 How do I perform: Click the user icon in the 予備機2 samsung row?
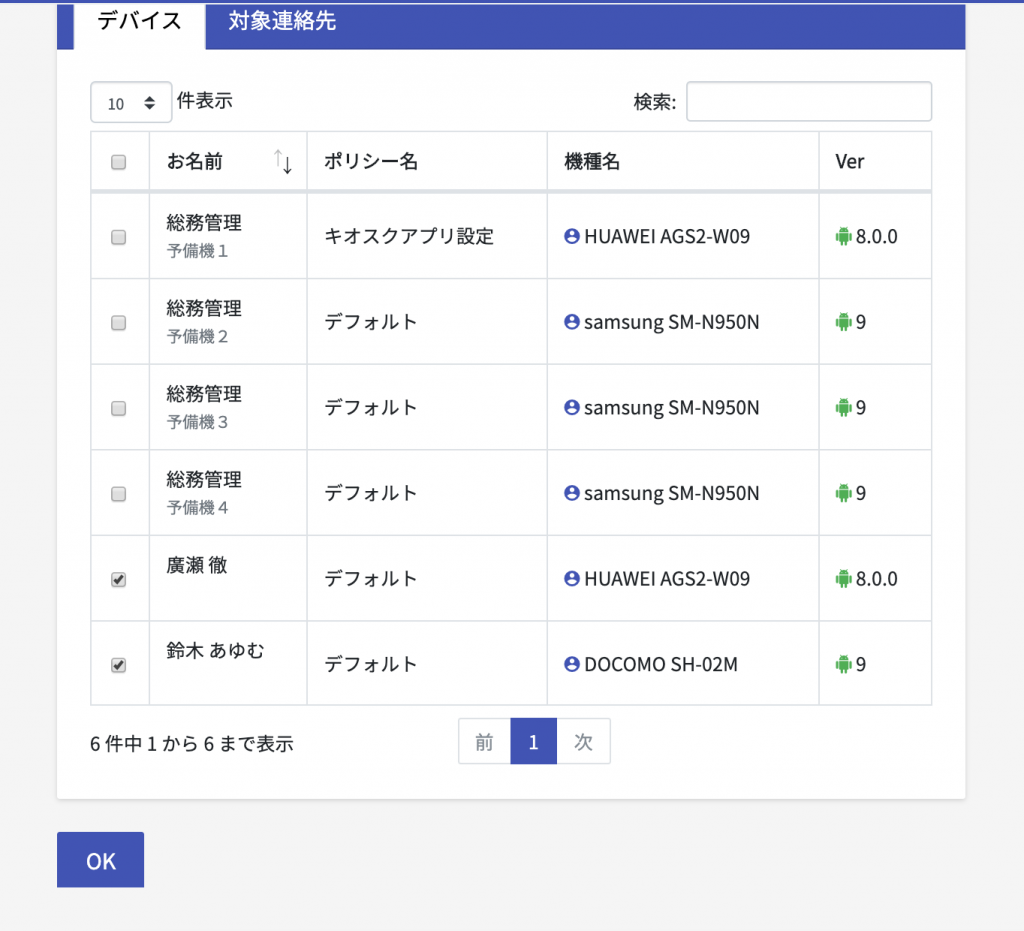[572, 322]
